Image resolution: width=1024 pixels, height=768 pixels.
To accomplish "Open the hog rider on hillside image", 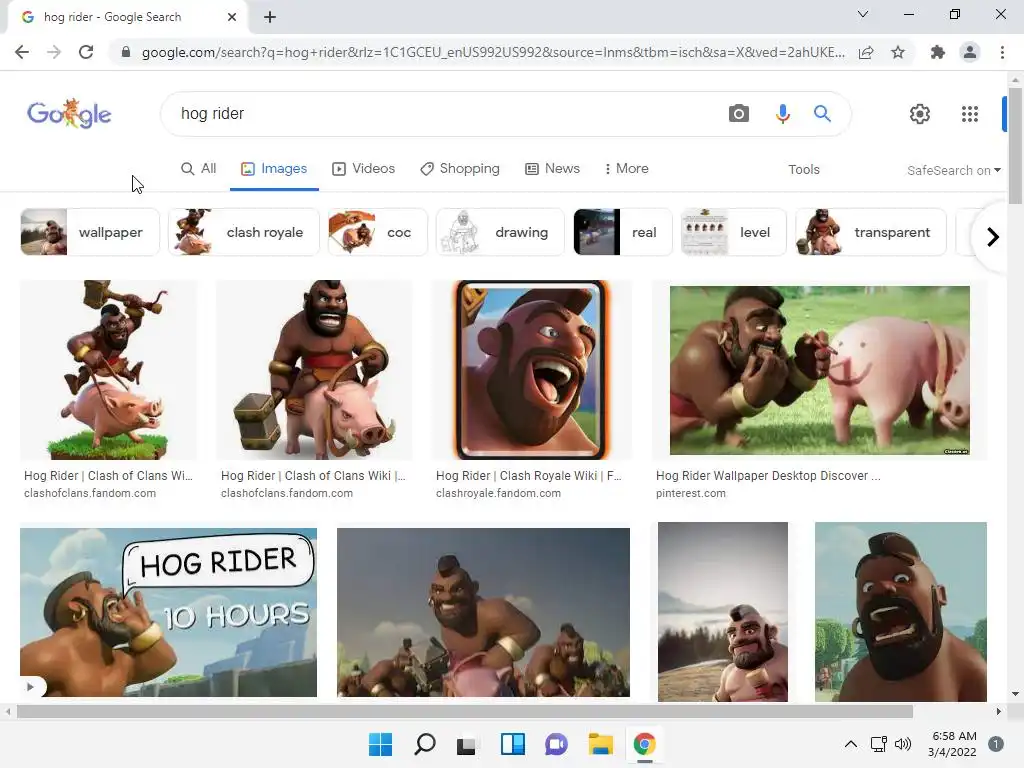I will click(723, 612).
